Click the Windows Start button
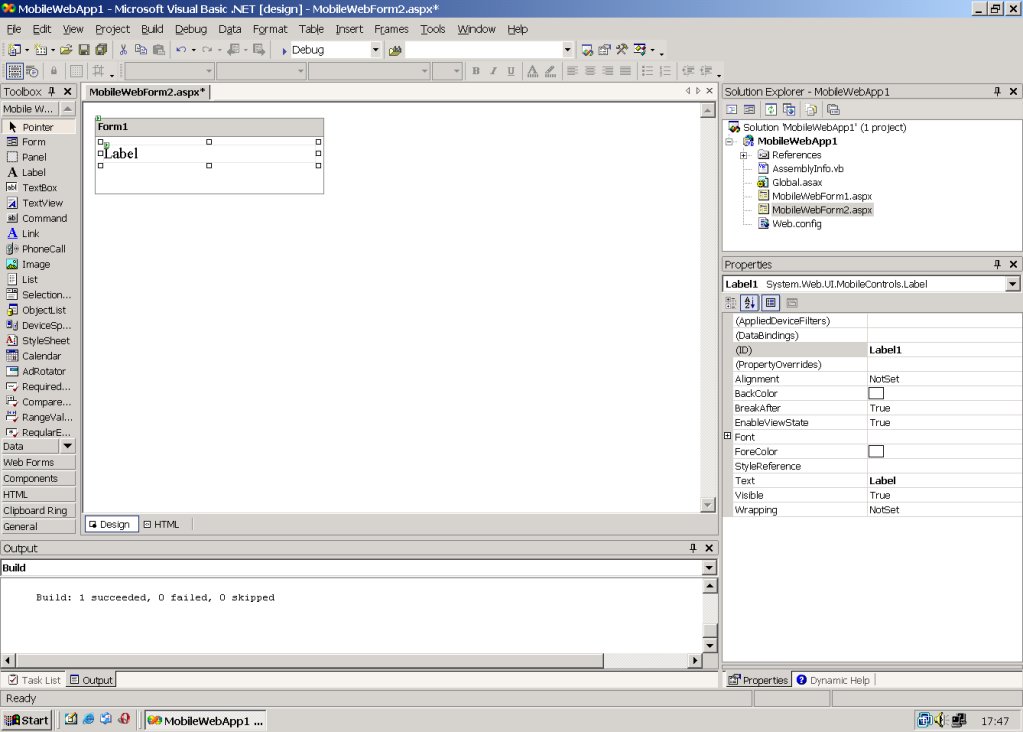This screenshot has height=732, width=1023. pyautogui.click(x=27, y=720)
